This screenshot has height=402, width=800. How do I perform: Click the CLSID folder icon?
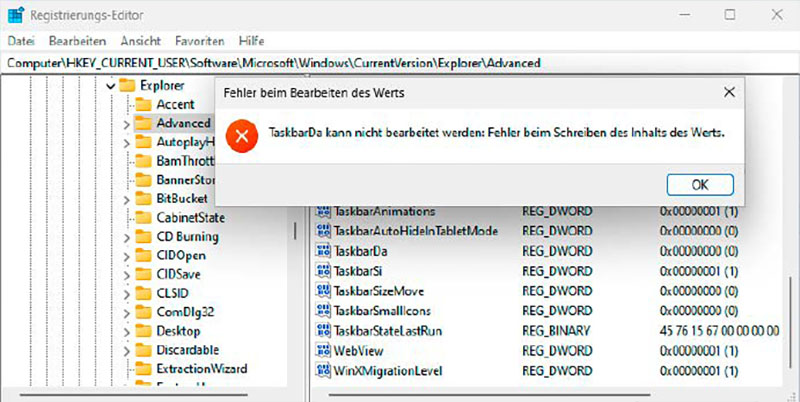pyautogui.click(x=143, y=293)
